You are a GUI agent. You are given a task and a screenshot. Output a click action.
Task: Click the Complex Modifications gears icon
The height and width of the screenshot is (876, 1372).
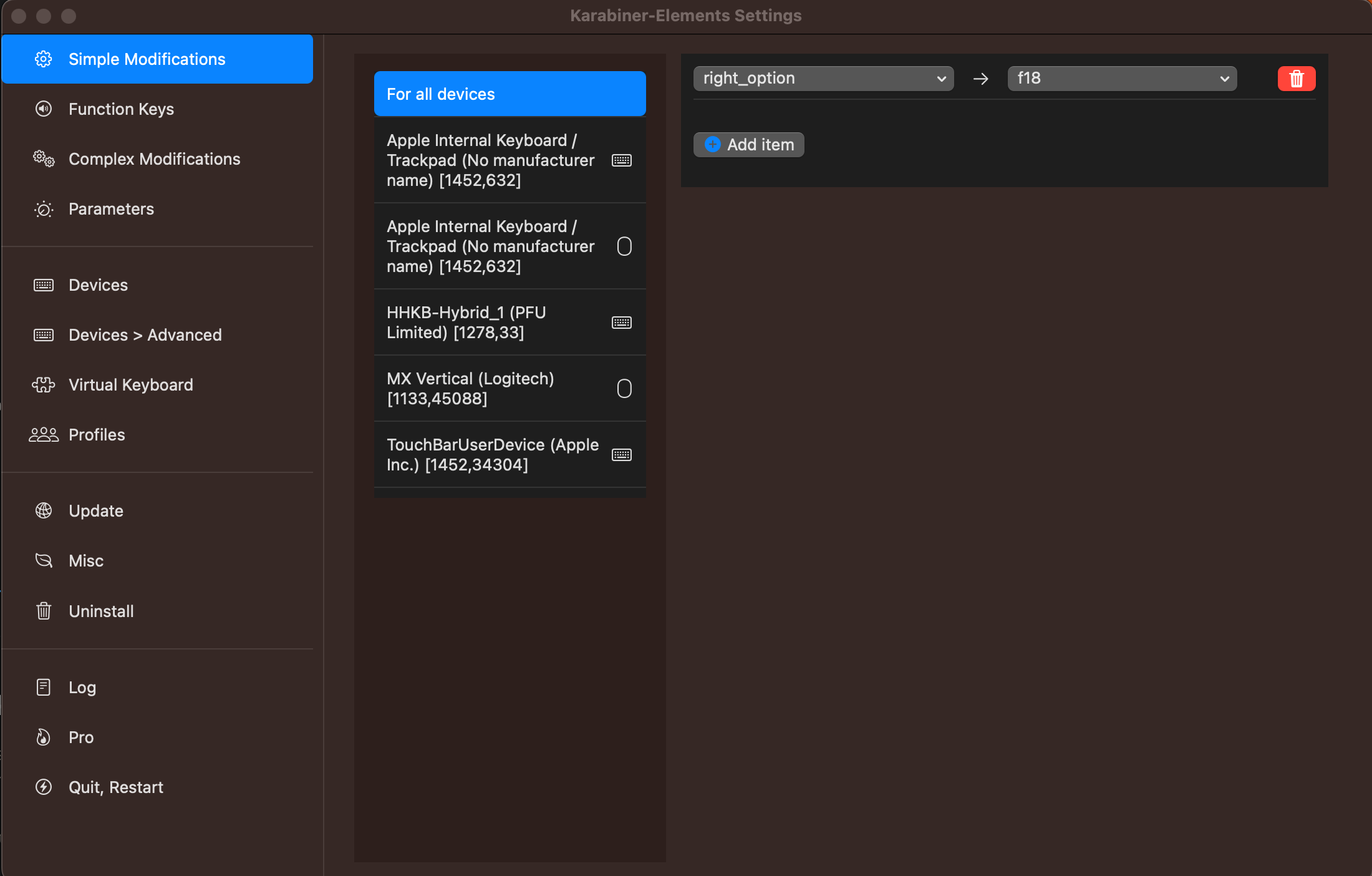pyautogui.click(x=44, y=159)
